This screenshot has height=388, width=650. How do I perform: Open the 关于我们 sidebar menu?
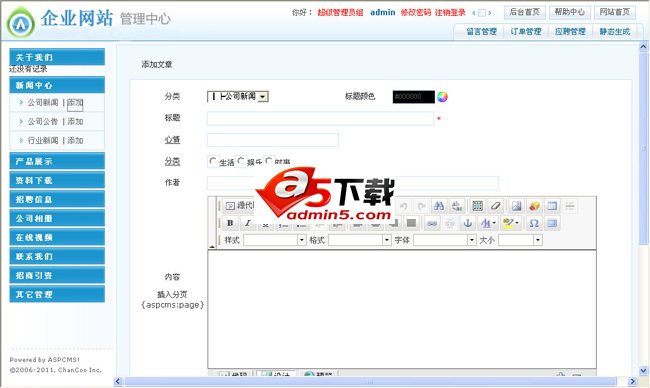(57, 57)
